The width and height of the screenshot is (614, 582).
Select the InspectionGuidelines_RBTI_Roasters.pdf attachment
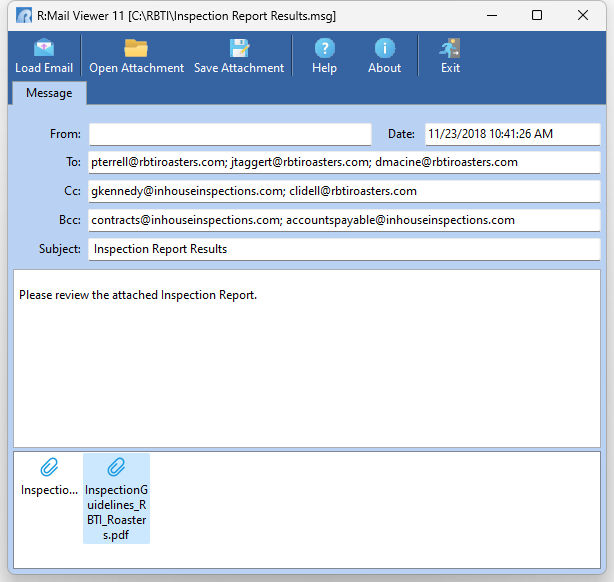(116, 499)
